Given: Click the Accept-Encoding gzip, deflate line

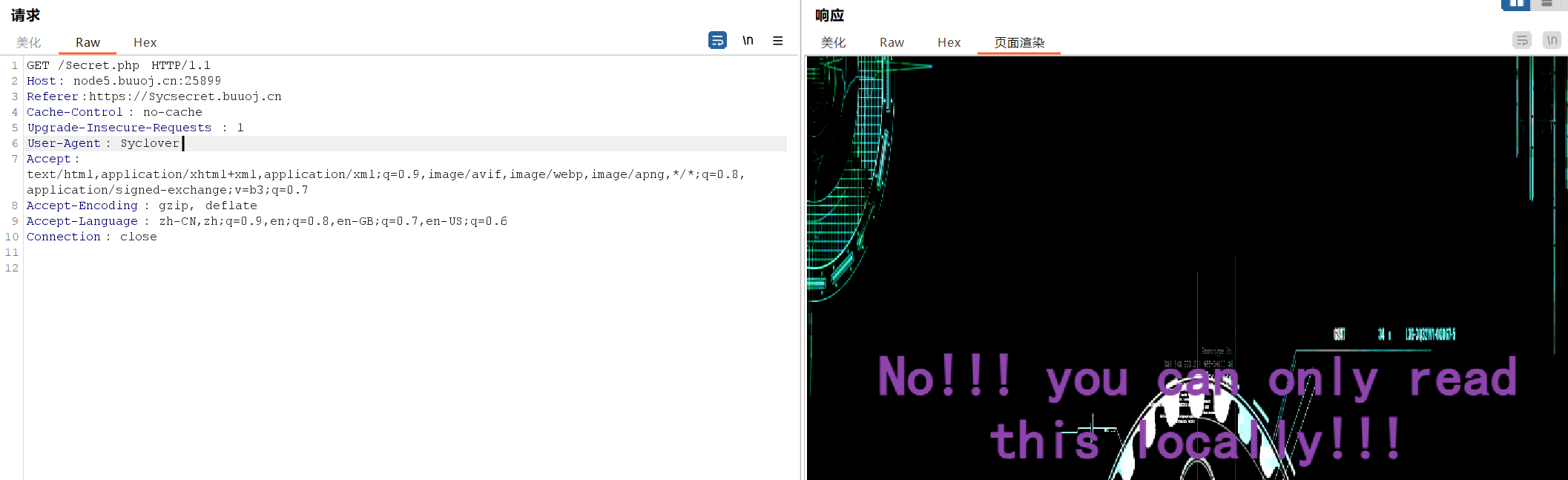Looking at the screenshot, I should point(142,206).
